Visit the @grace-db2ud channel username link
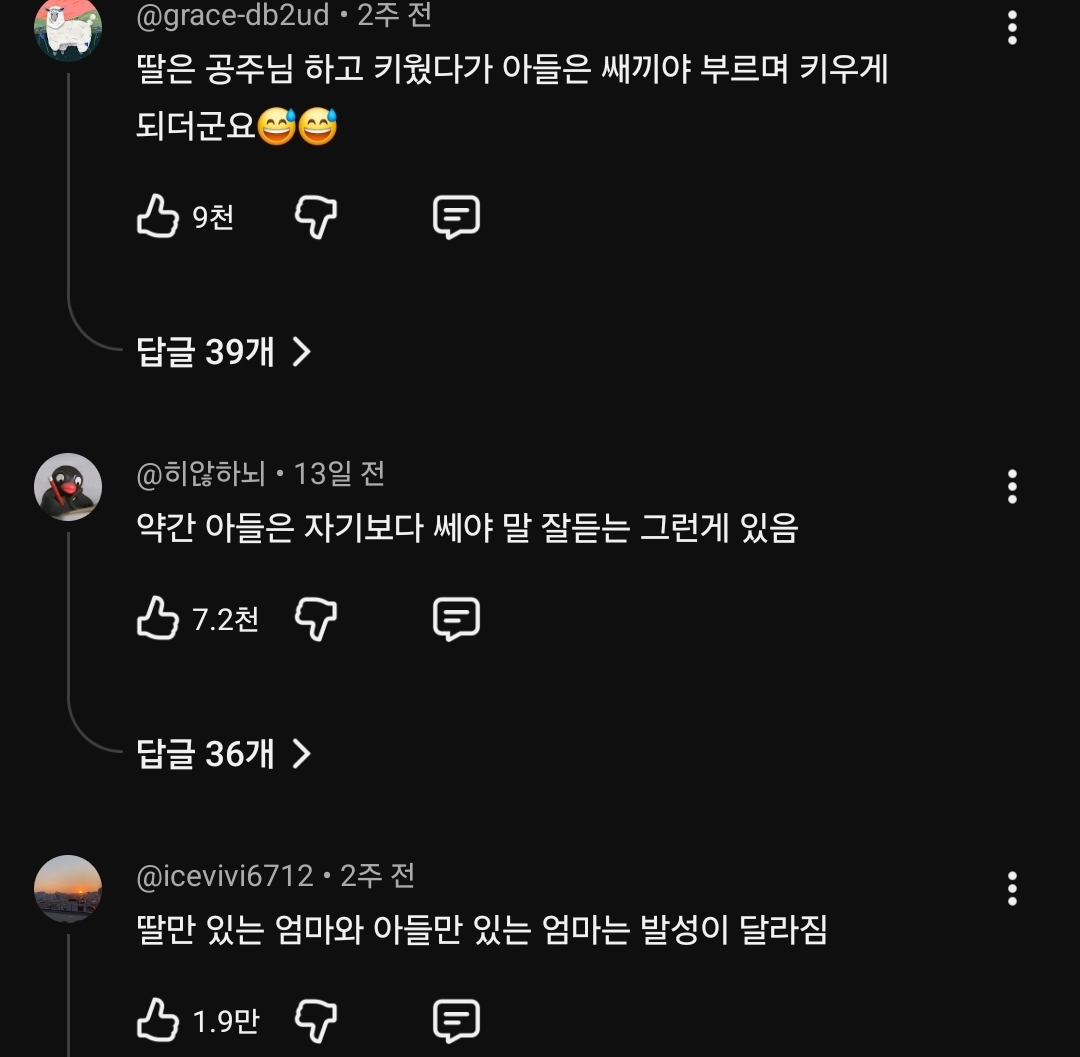The width and height of the screenshot is (1080, 1057). (x=232, y=16)
